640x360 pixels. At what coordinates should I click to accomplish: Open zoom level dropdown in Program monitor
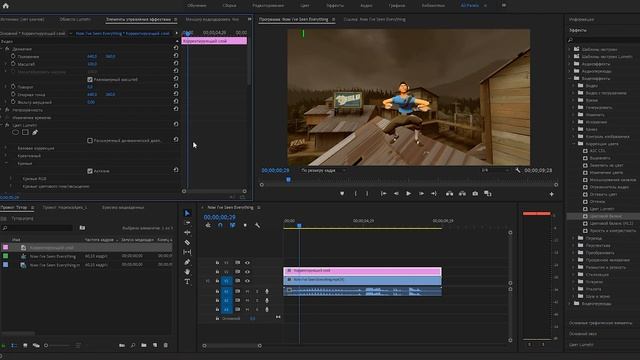pos(323,170)
